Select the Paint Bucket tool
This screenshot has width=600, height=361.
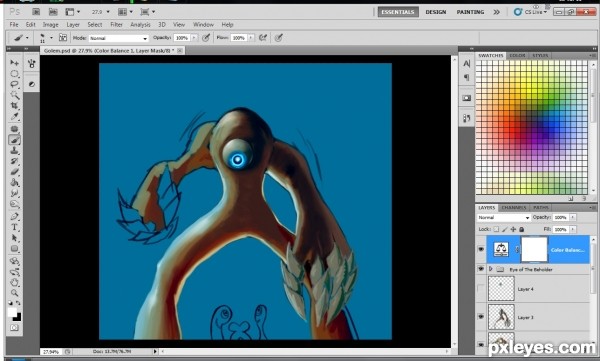[x=15, y=183]
